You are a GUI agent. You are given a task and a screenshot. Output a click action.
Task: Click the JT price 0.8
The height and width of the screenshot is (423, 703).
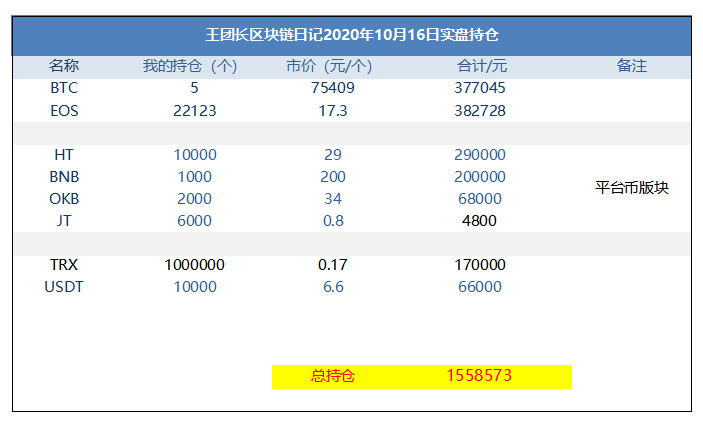pos(333,221)
